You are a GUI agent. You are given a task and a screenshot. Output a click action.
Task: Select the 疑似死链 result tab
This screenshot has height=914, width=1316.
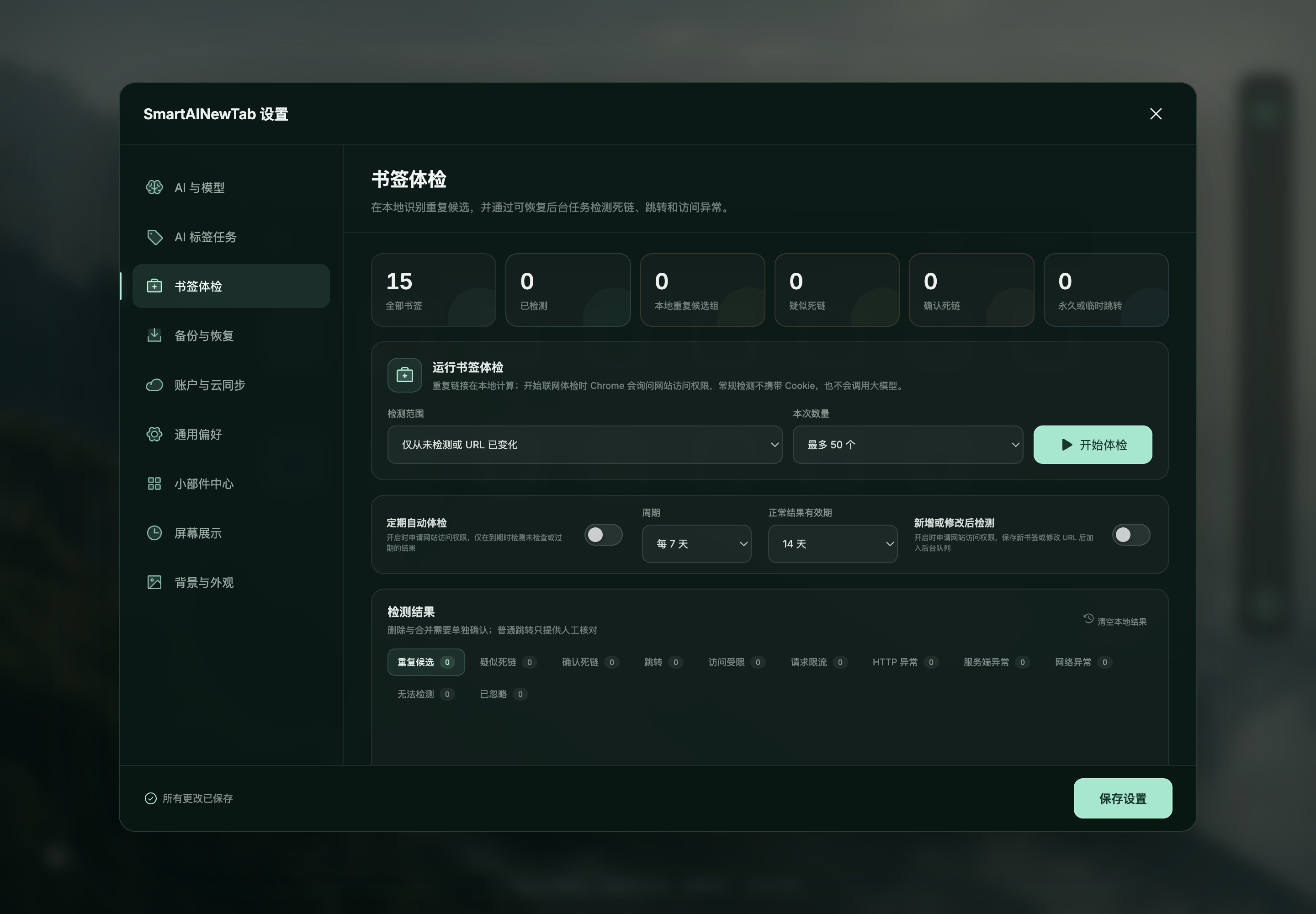pyautogui.click(x=508, y=662)
